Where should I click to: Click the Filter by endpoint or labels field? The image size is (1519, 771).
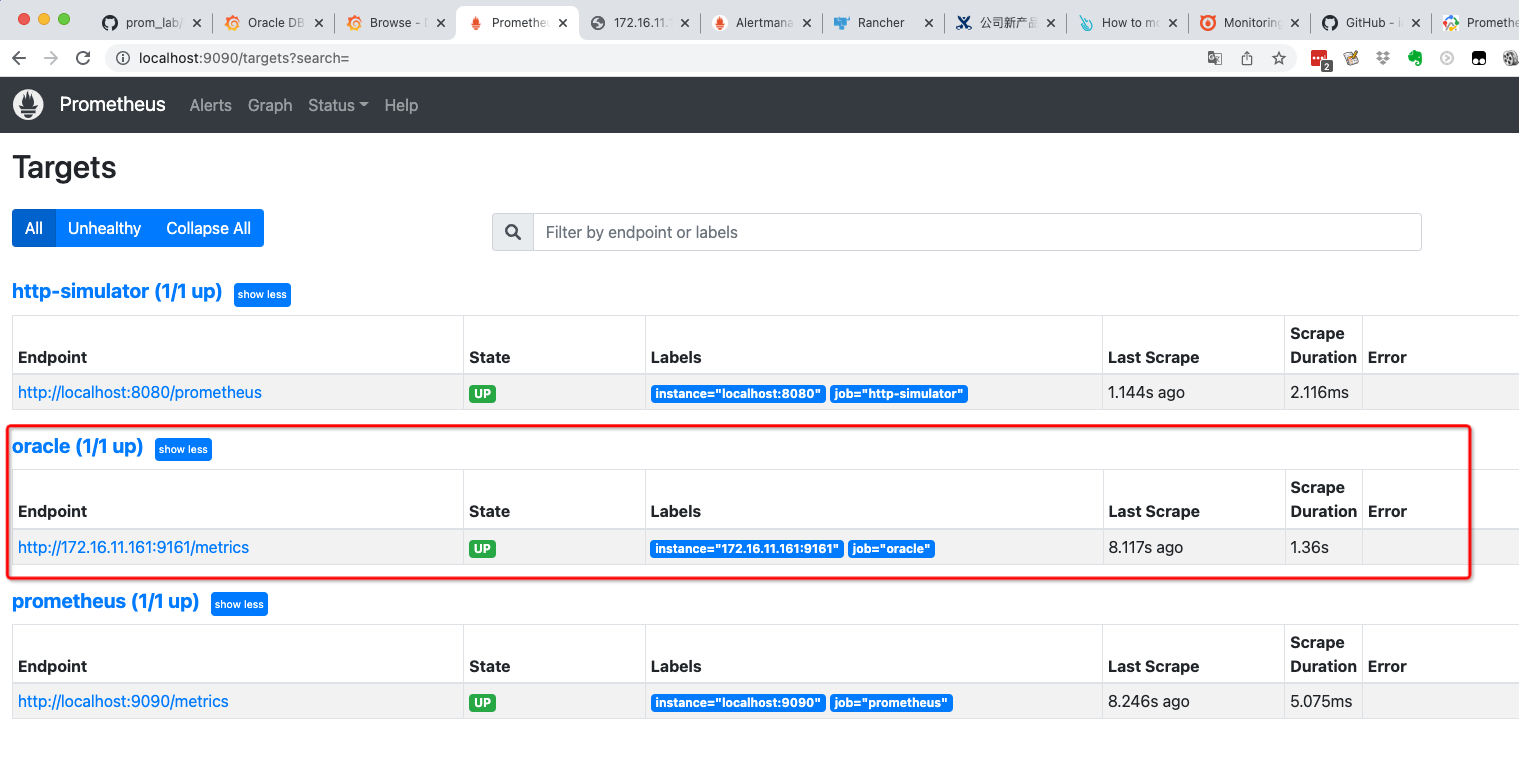(x=976, y=232)
